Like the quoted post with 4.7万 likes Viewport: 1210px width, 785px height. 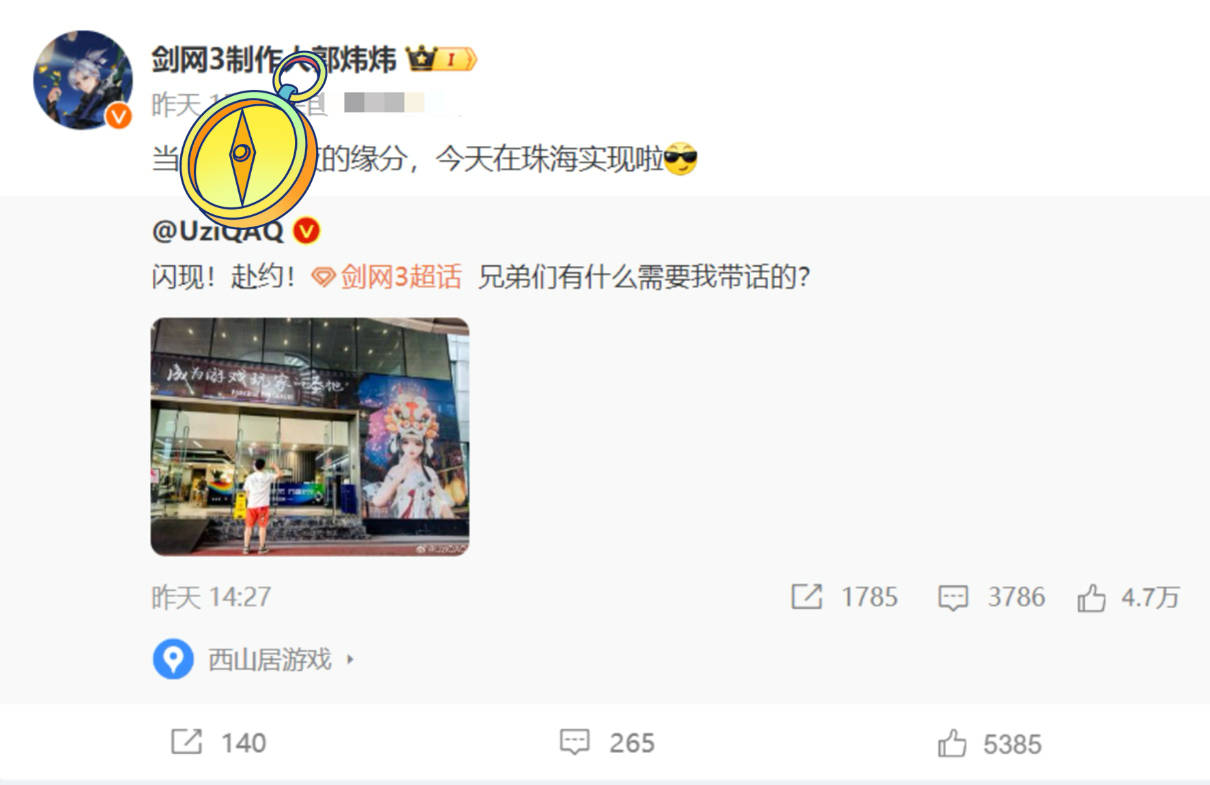[1091, 598]
